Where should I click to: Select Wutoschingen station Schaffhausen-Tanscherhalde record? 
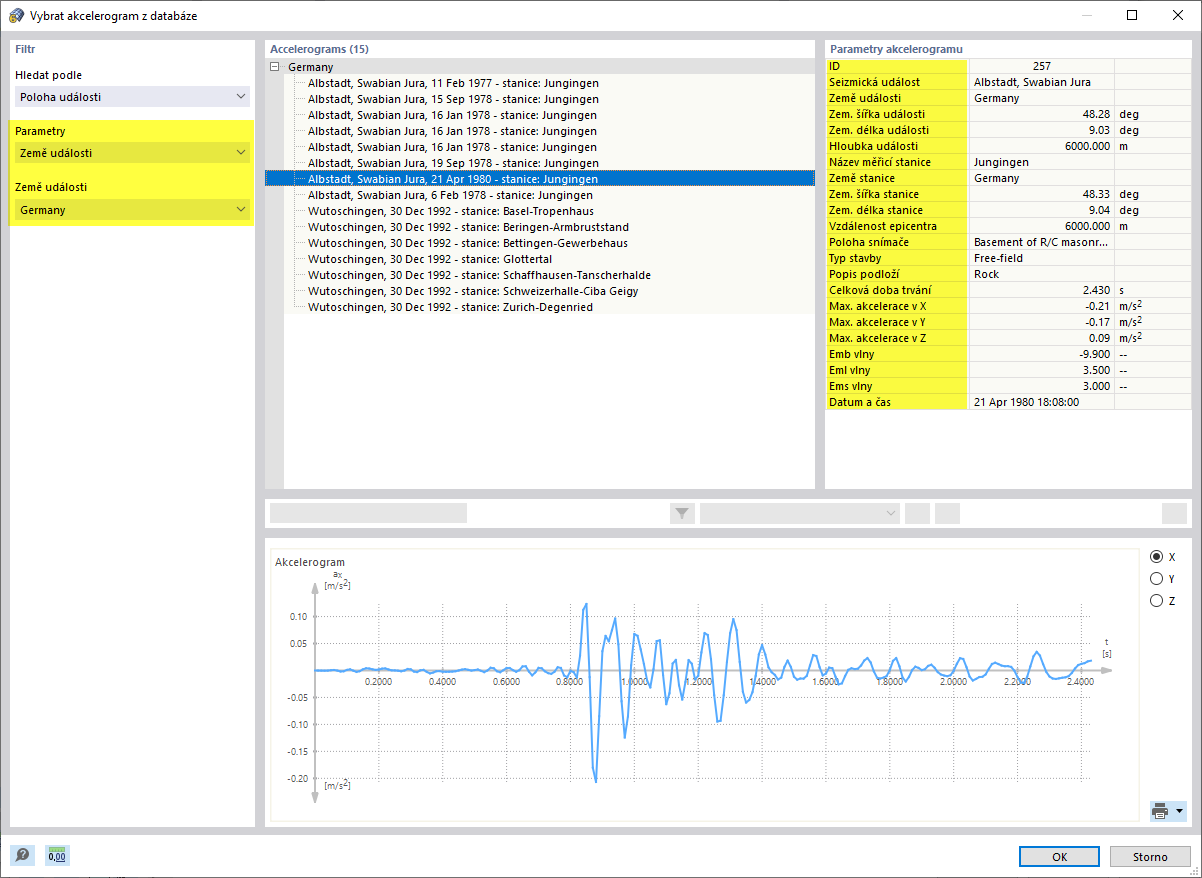479,275
